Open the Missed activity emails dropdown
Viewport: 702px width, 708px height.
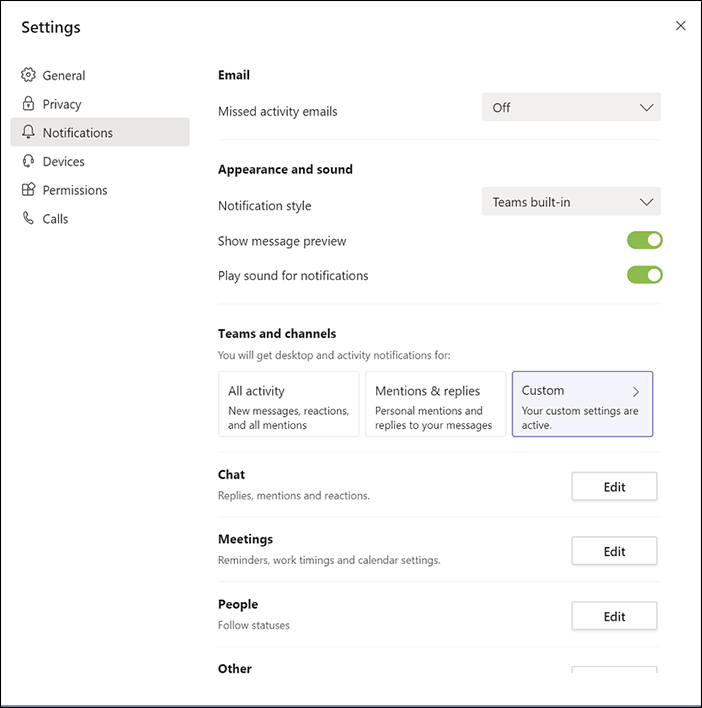(x=571, y=107)
